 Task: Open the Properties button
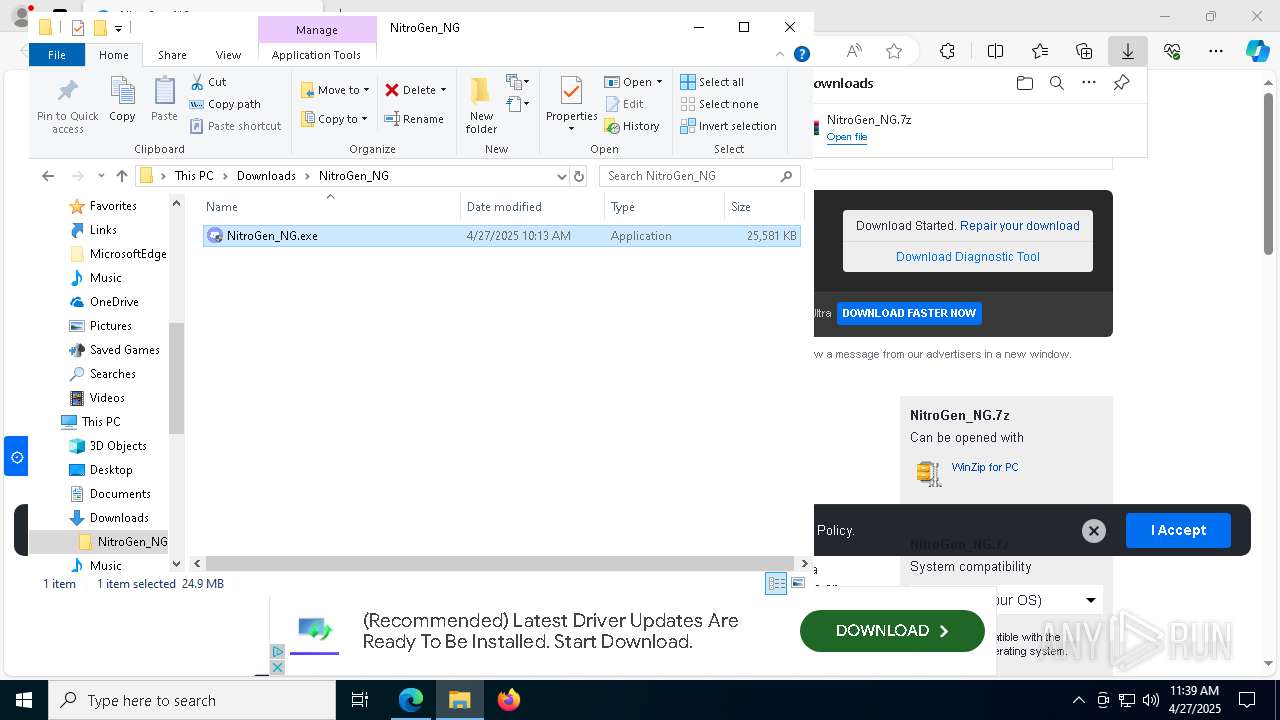coord(571,105)
